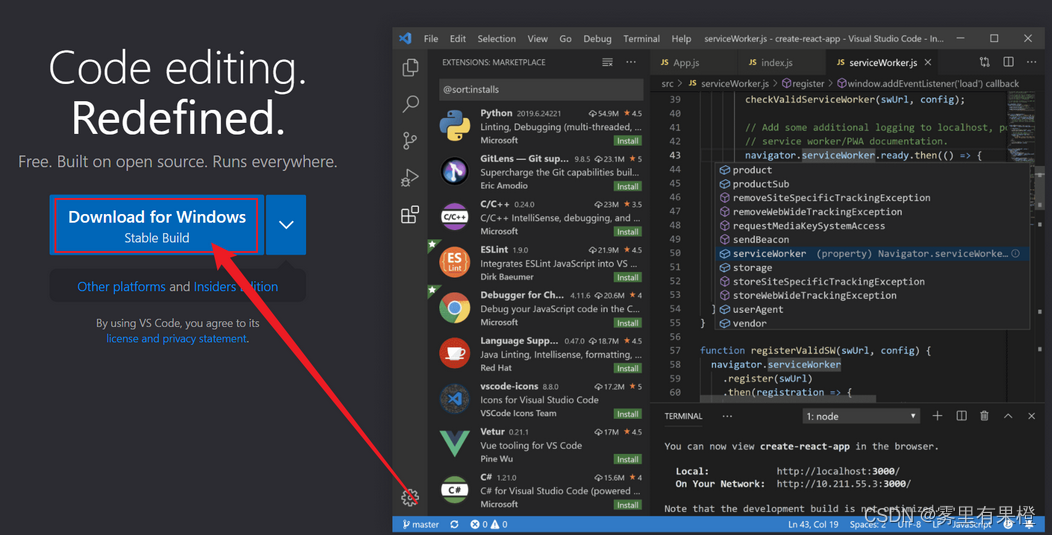This screenshot has width=1052, height=535.
Task: Select 'userAgent' autocomplete suggestion
Action: [873, 309]
